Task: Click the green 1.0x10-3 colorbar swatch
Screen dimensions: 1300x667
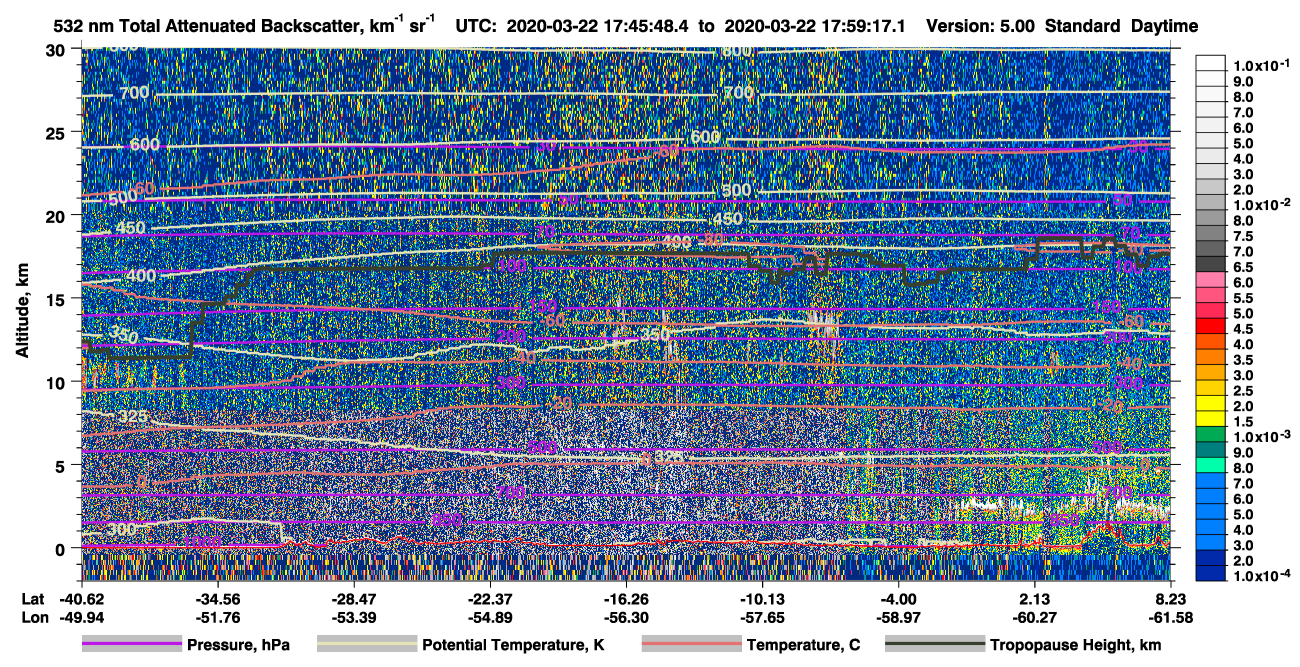Action: click(x=1213, y=437)
